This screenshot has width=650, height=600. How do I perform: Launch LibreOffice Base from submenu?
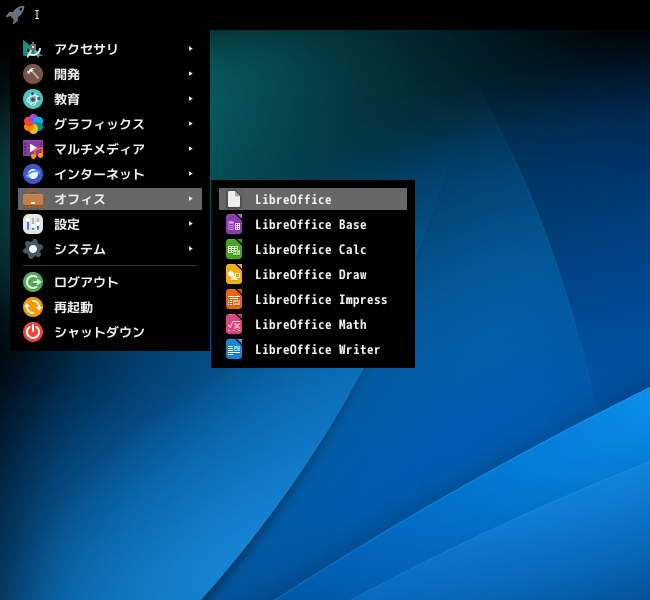point(313,224)
